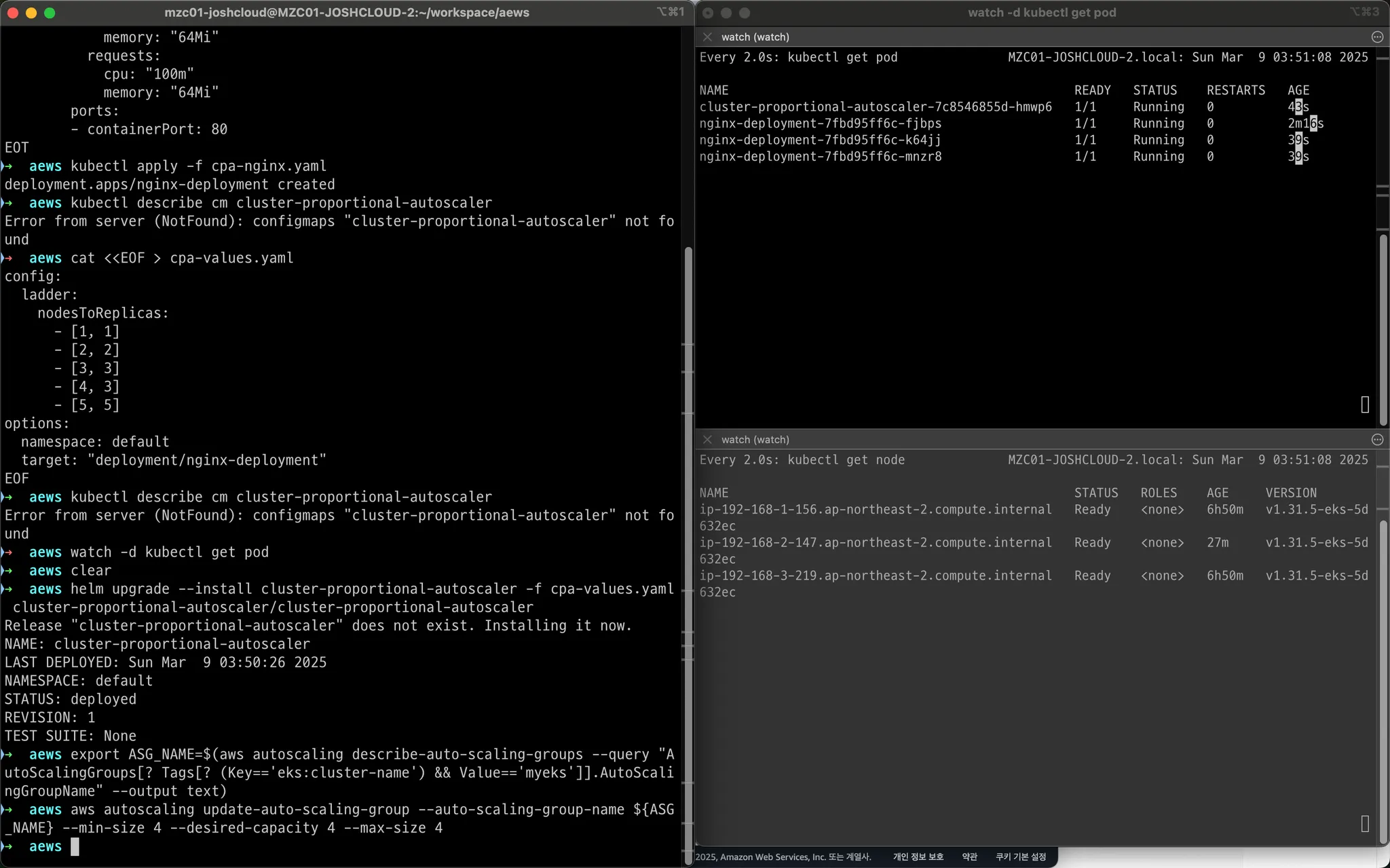Click the right window's third traffic light button
Viewport: 1390px width, 868px height.
(x=745, y=12)
